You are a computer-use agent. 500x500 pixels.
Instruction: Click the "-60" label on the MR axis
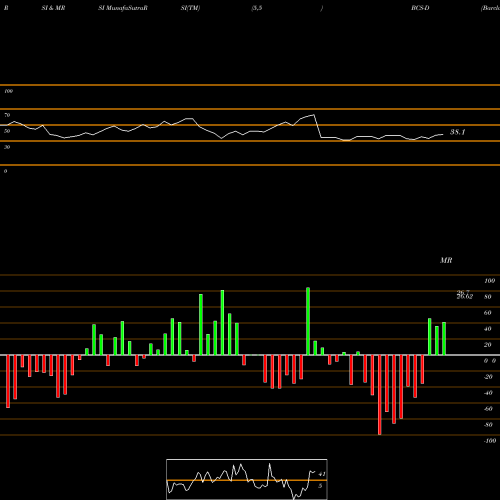[x=488, y=409]
